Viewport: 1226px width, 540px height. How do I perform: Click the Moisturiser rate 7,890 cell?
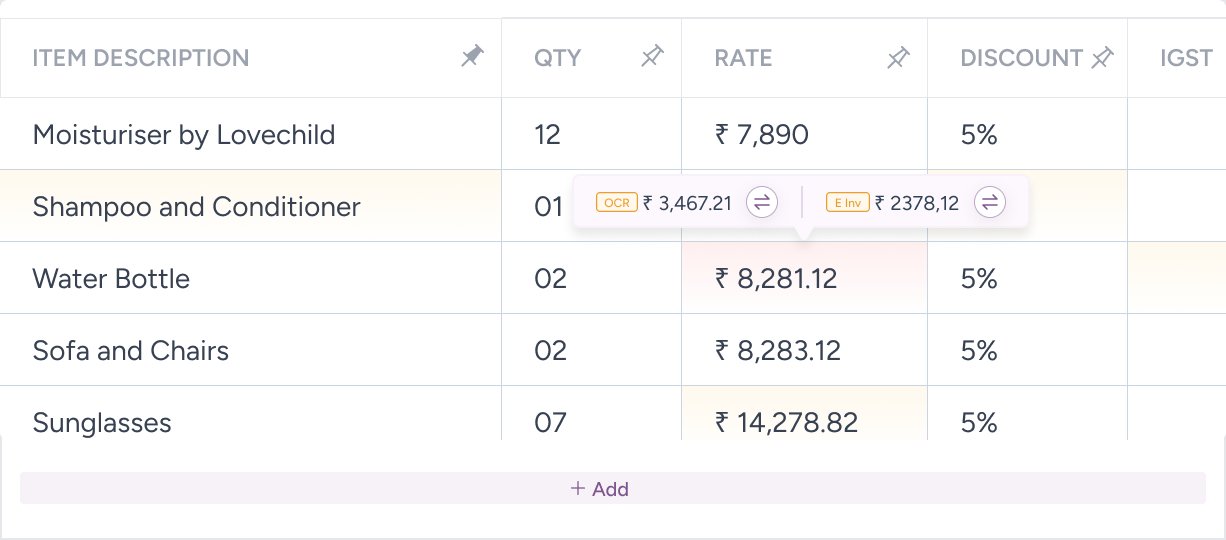pyautogui.click(x=761, y=134)
